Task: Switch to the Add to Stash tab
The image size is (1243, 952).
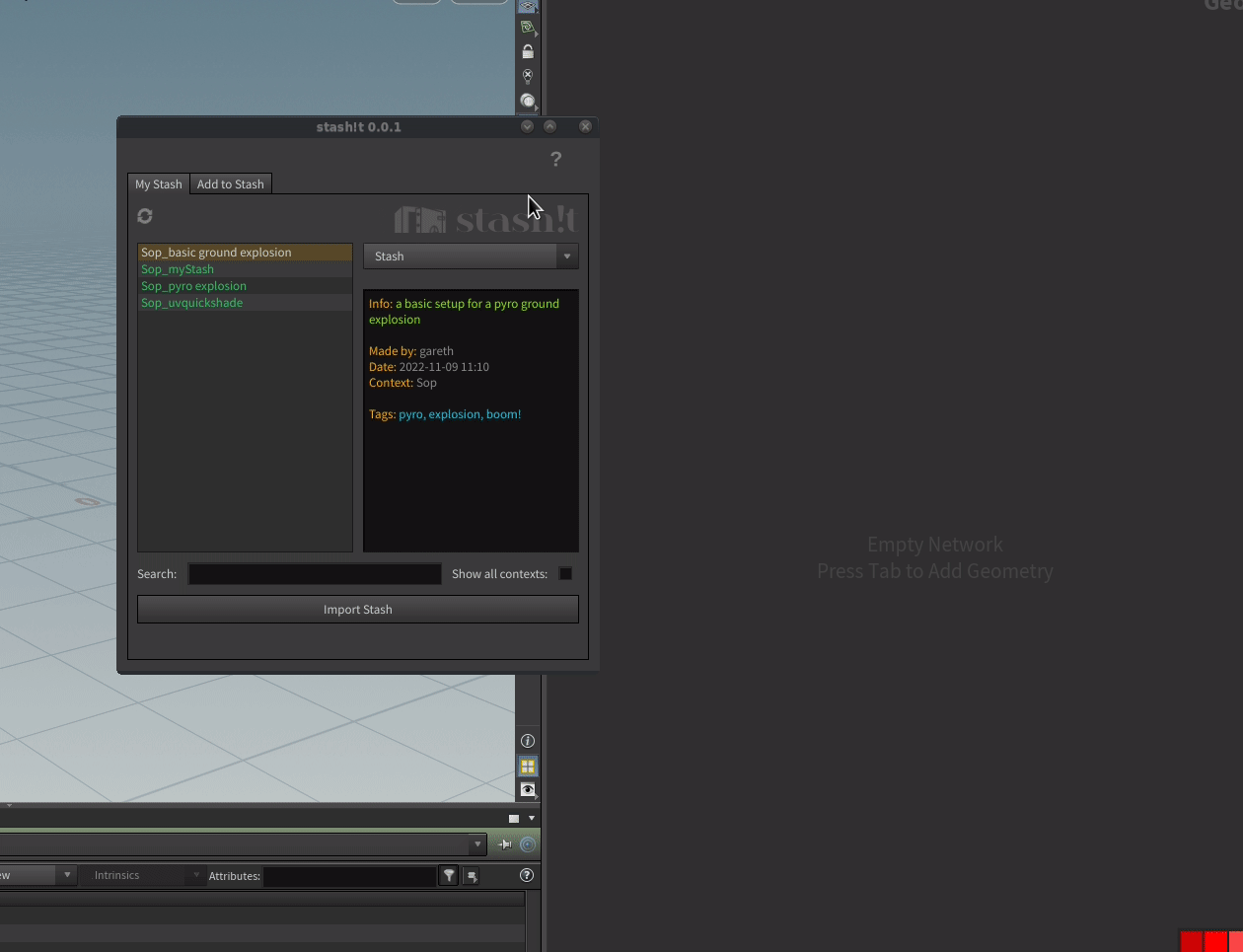Action: [x=230, y=184]
